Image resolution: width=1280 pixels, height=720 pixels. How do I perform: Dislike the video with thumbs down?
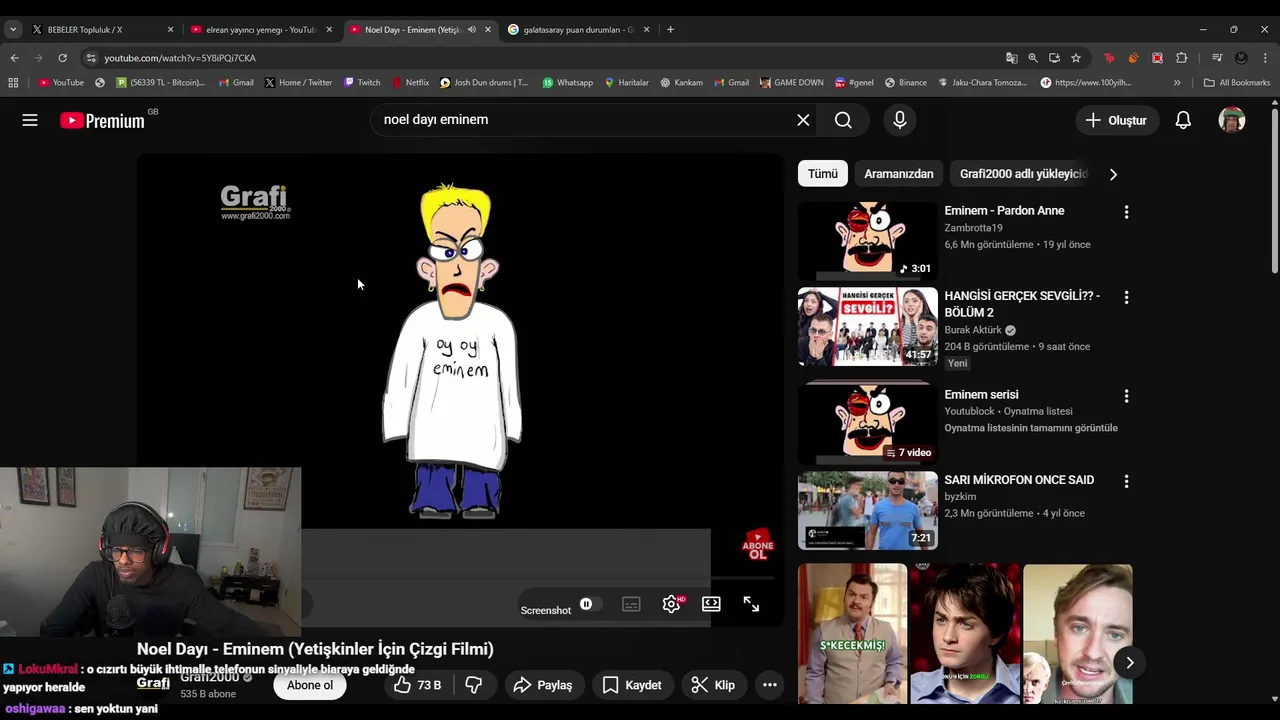(474, 685)
